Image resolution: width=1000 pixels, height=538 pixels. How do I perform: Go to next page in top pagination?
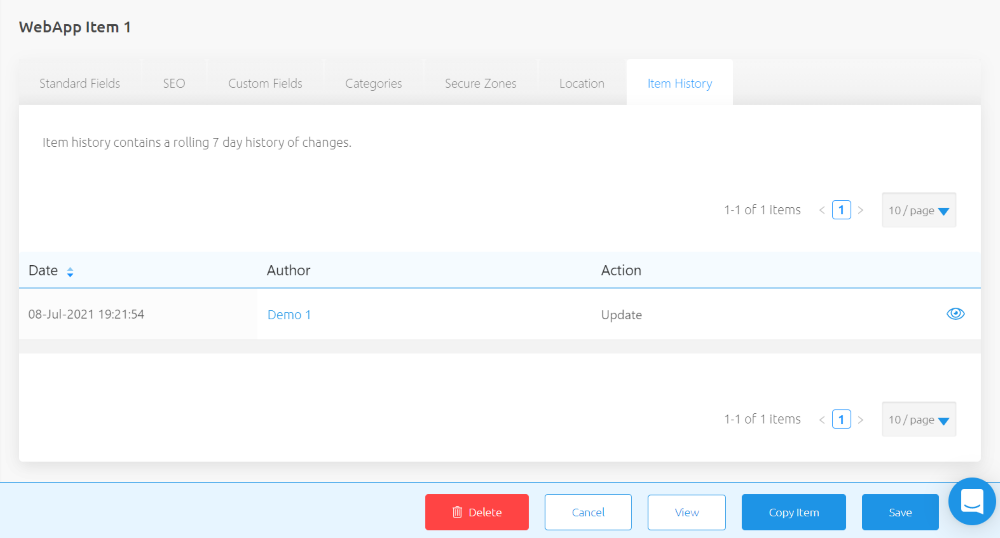click(860, 210)
